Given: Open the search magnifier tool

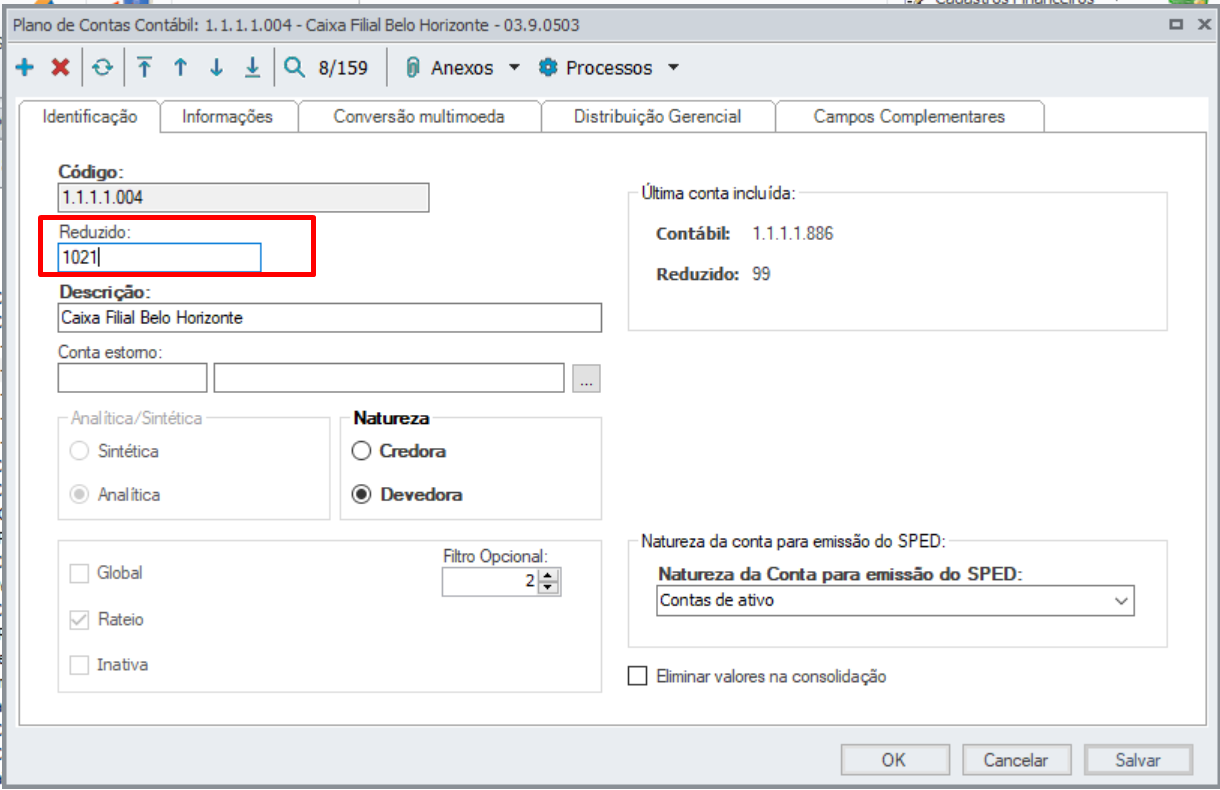Looking at the screenshot, I should click(x=294, y=67).
